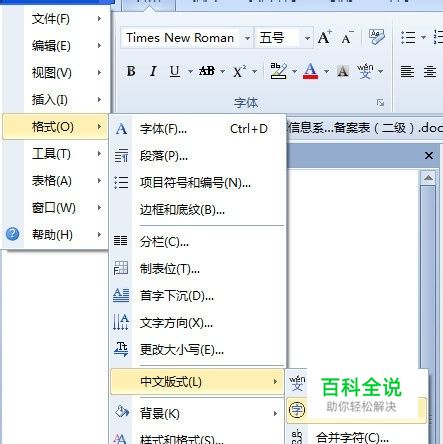Screen dimensions: 443x444
Task: Click the enclosed character 字 icon in the submenu
Action: point(297,410)
